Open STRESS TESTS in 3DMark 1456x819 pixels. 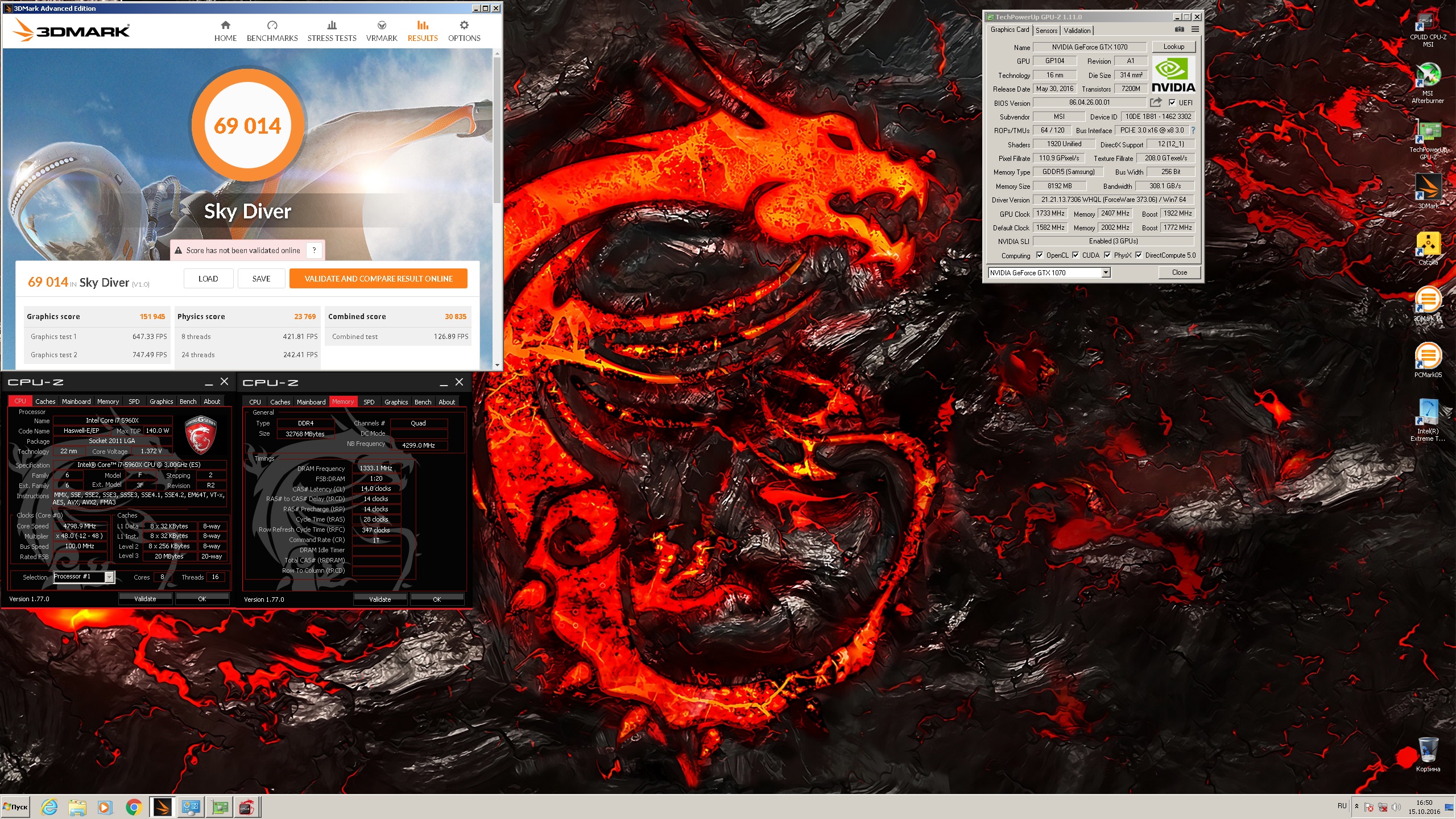pos(332,31)
